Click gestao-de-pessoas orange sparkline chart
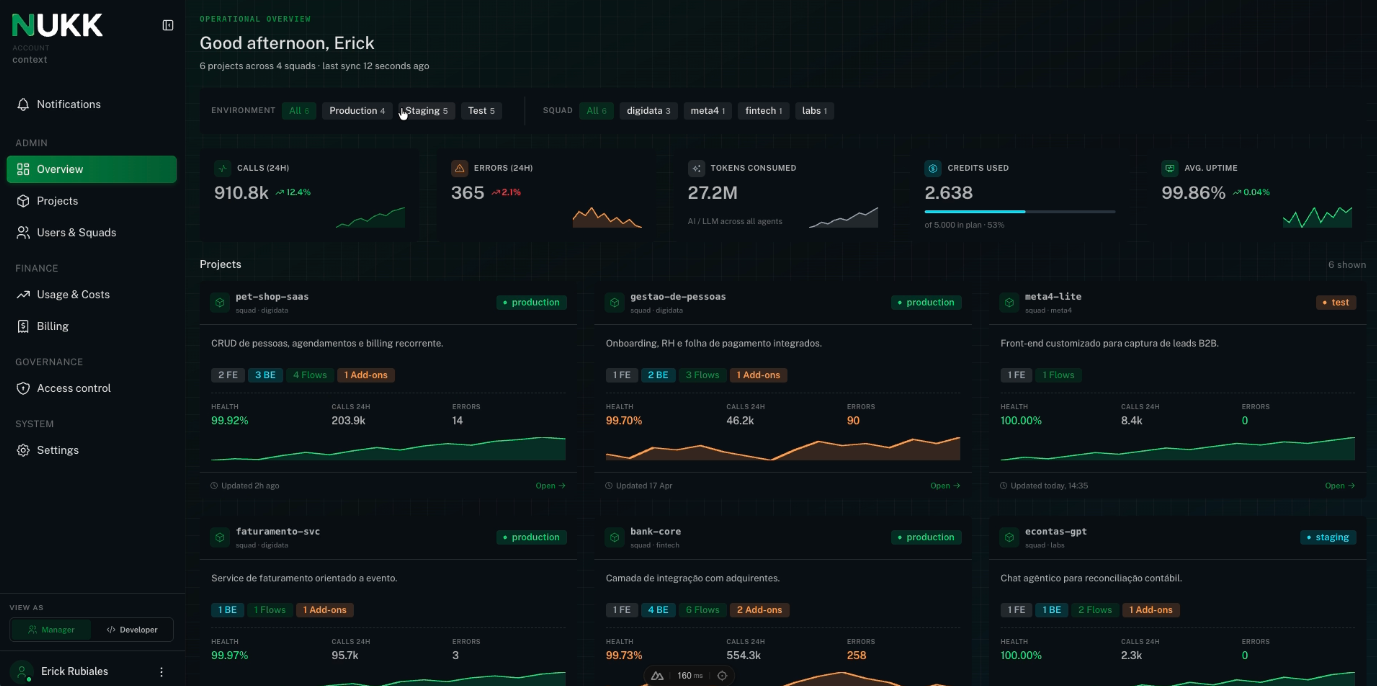 (x=783, y=448)
